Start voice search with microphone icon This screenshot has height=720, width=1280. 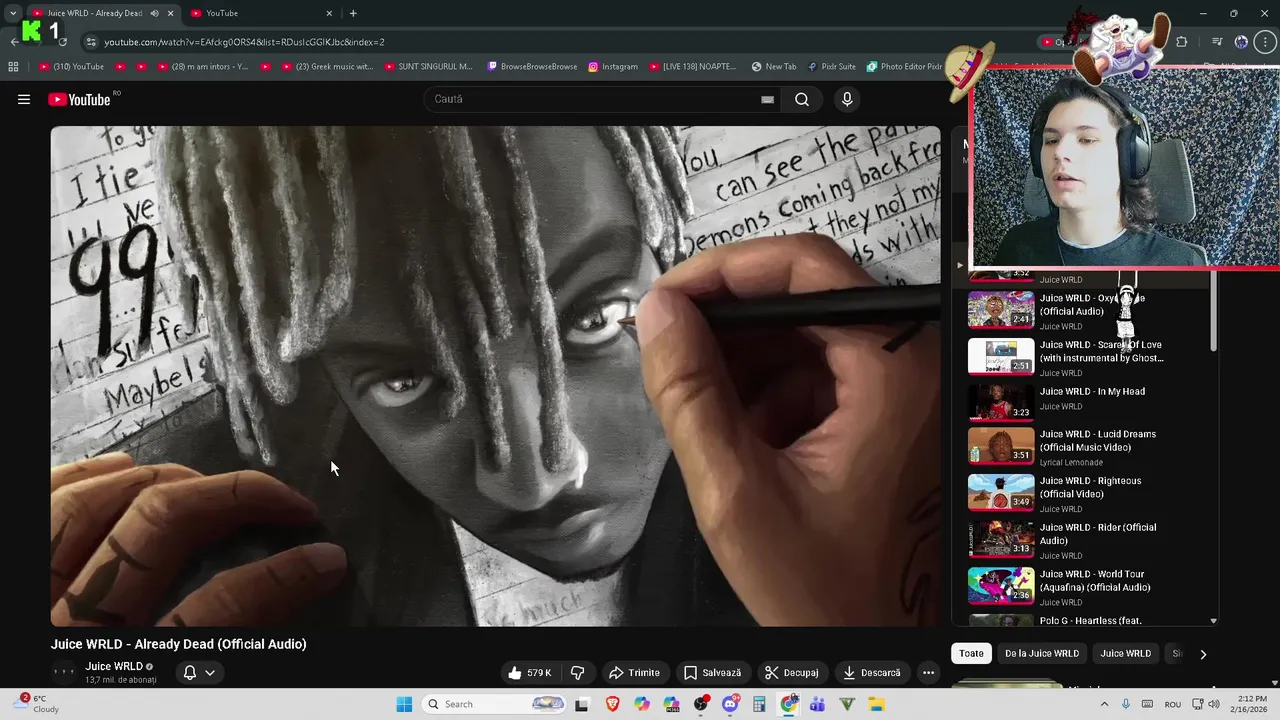coord(847,99)
